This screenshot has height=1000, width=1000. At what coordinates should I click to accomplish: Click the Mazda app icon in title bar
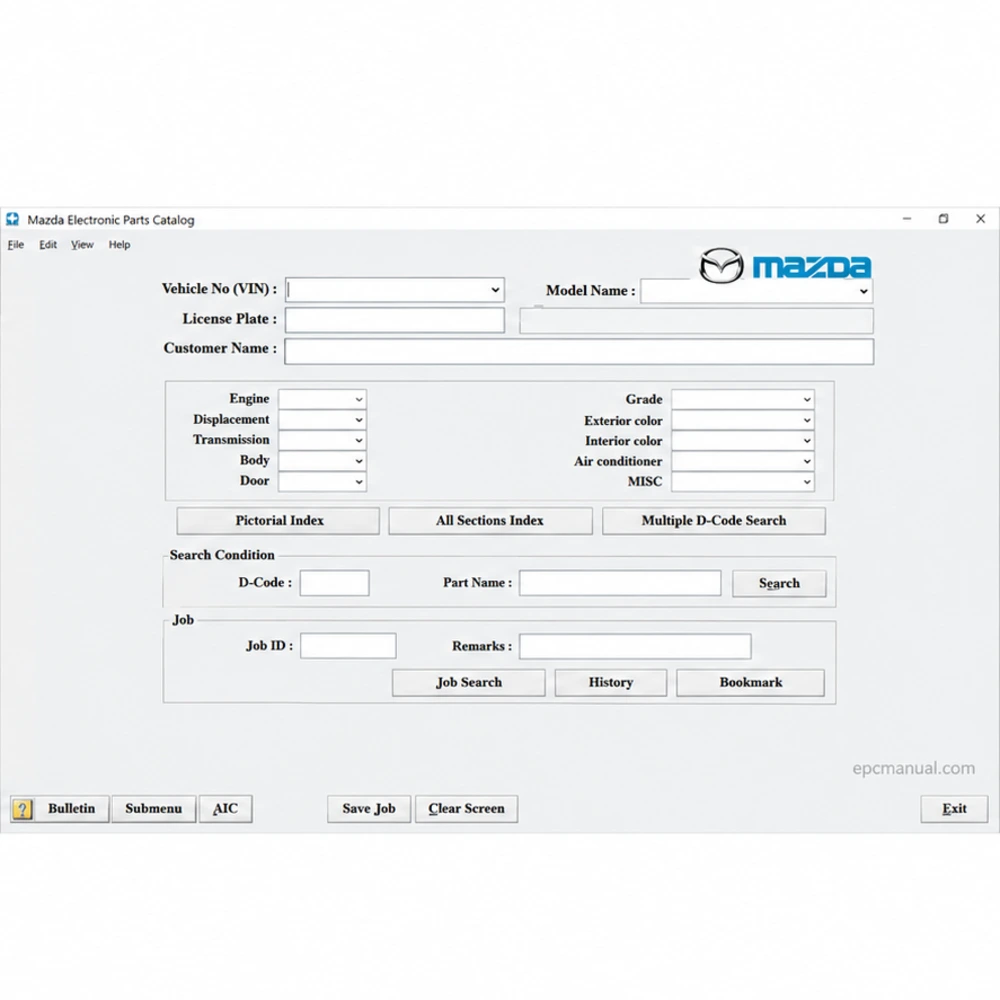[13, 219]
